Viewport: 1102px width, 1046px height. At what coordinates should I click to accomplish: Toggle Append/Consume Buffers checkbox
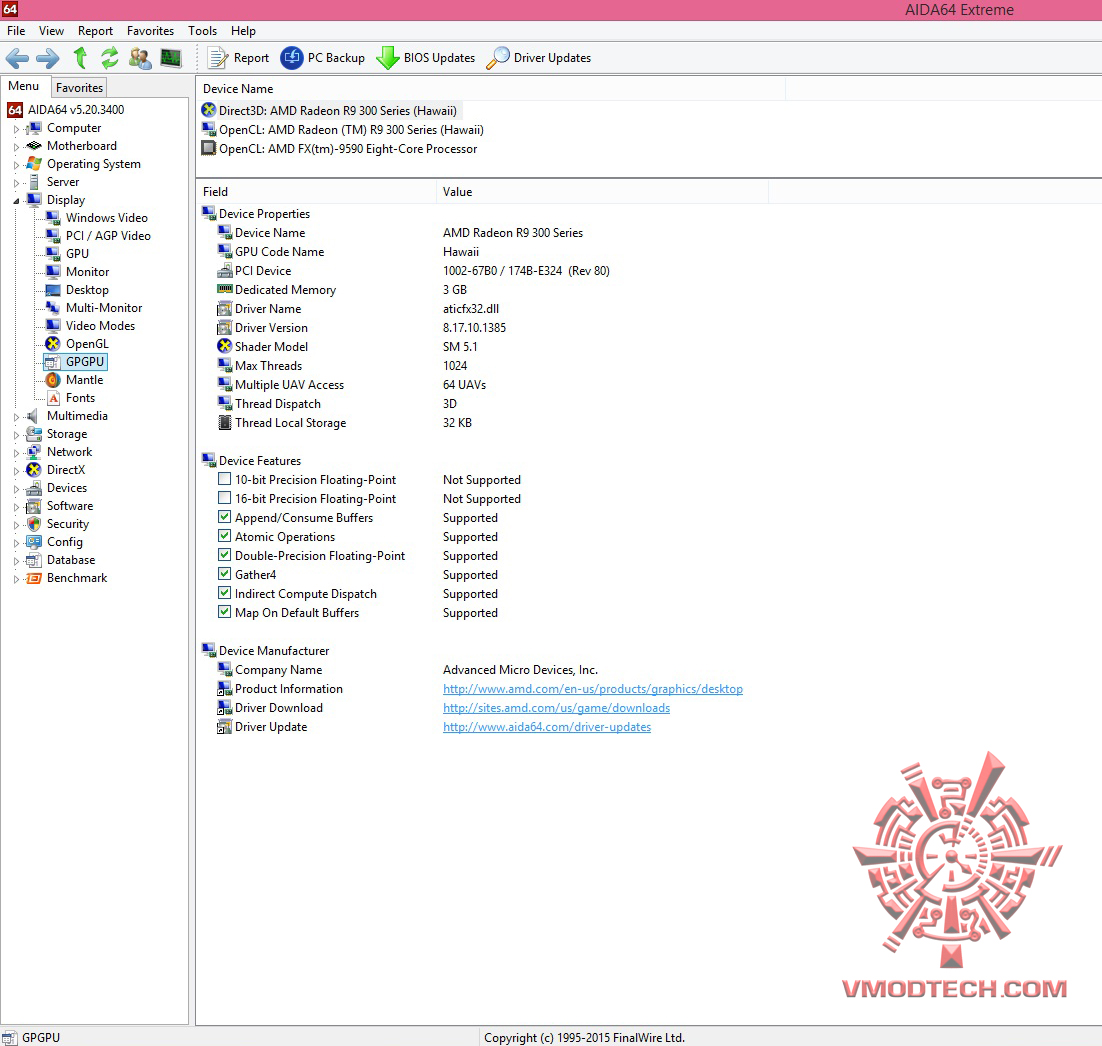tap(224, 517)
